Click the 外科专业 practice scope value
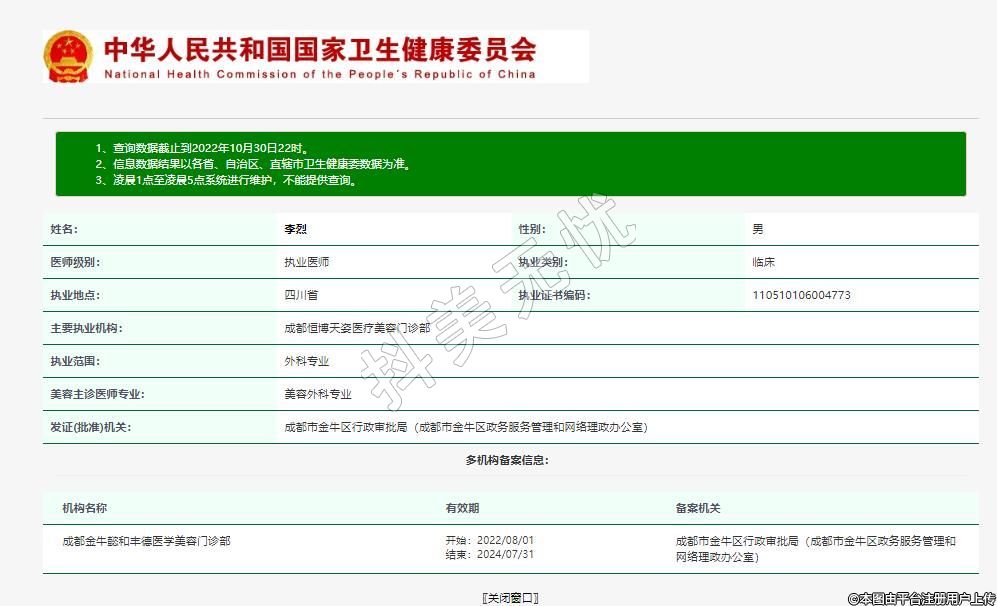997x606 pixels. 307,361
